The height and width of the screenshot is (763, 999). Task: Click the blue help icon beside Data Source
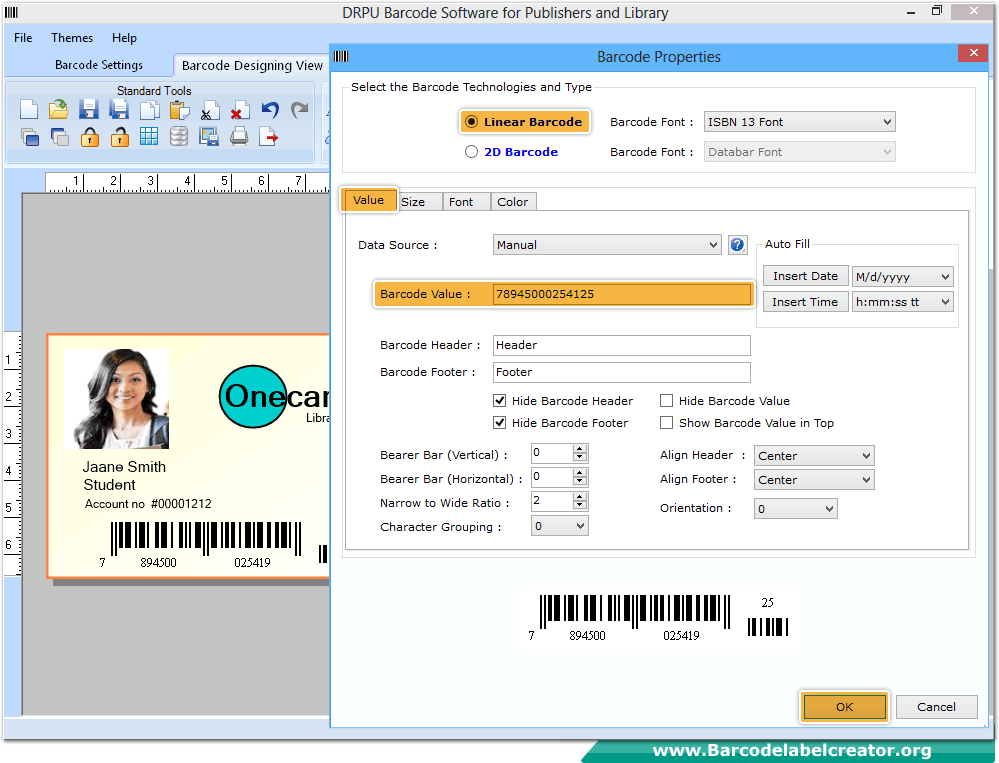[x=737, y=245]
